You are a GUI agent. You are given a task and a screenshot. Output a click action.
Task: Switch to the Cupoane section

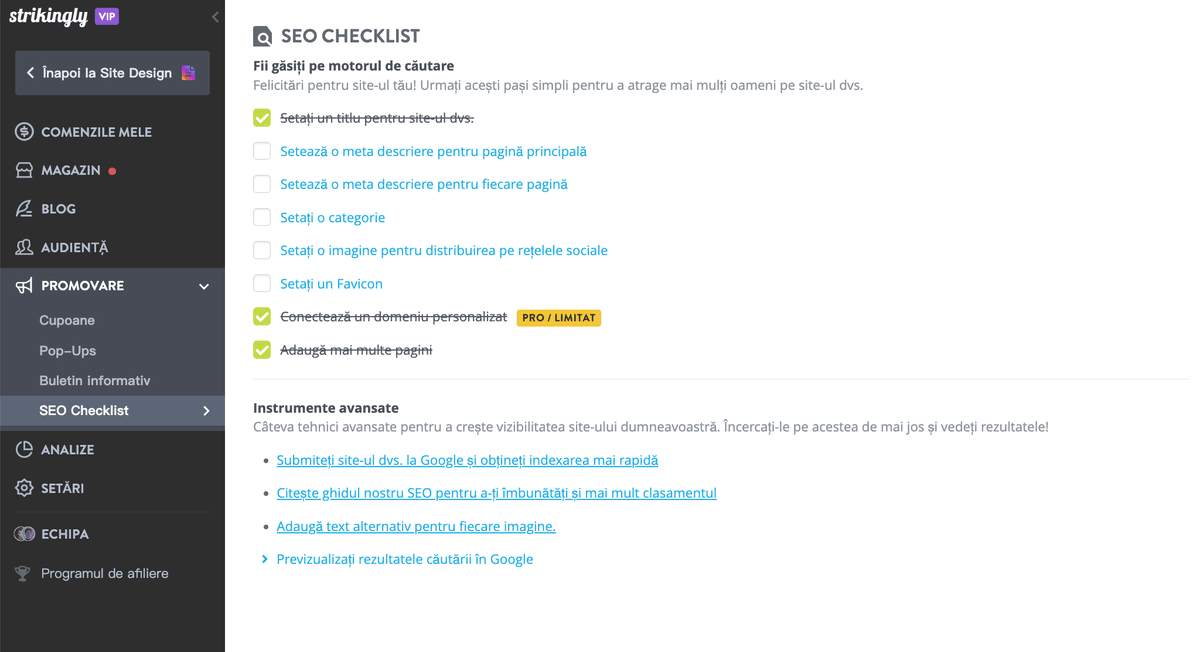tap(65, 320)
